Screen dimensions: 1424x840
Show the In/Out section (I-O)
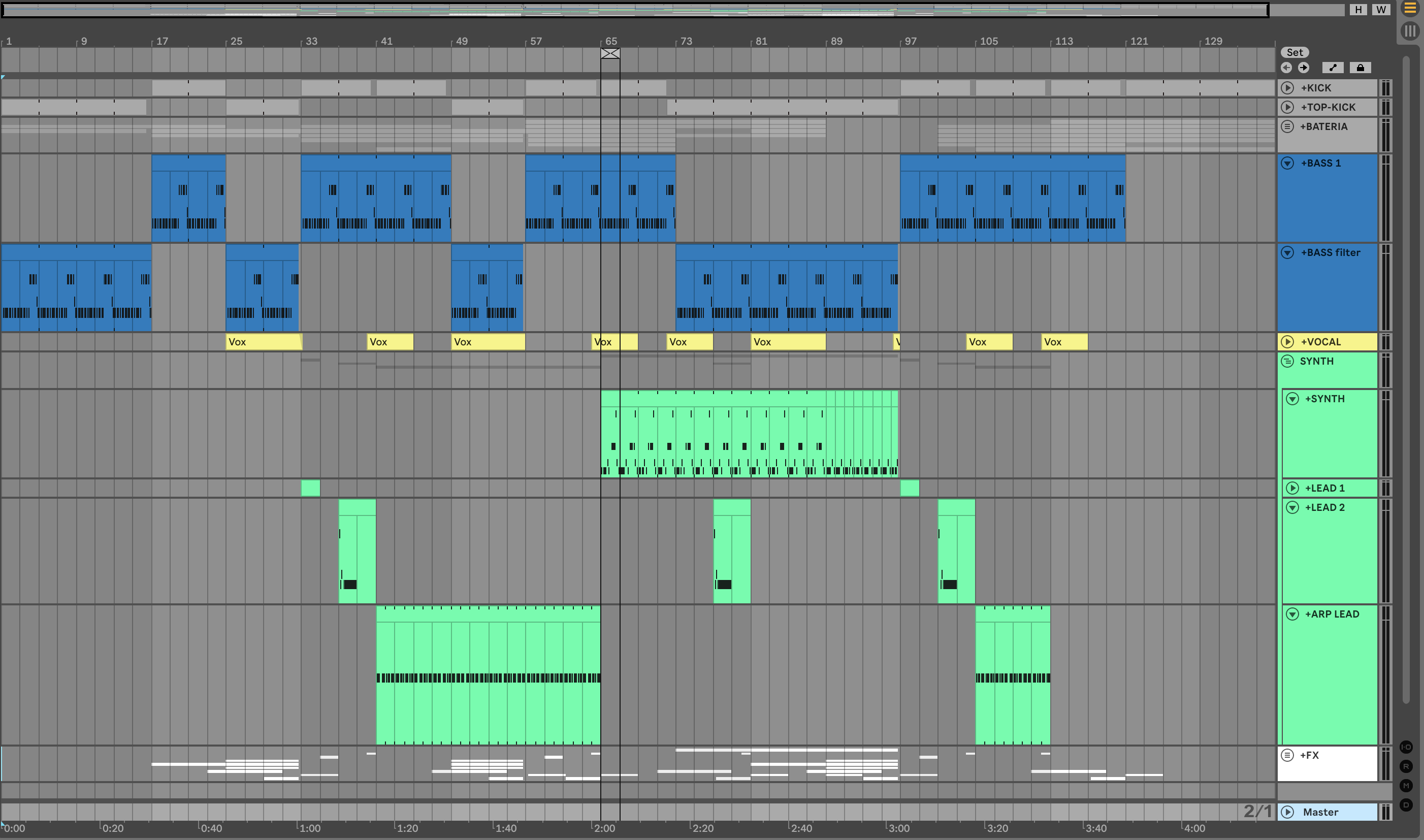pos(1406,747)
